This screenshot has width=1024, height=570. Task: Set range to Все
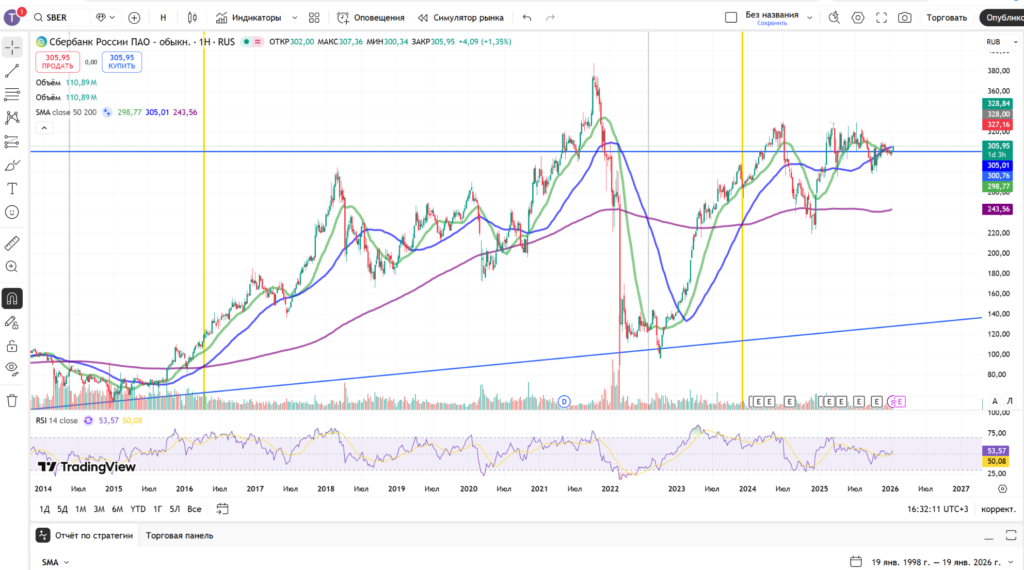194,509
